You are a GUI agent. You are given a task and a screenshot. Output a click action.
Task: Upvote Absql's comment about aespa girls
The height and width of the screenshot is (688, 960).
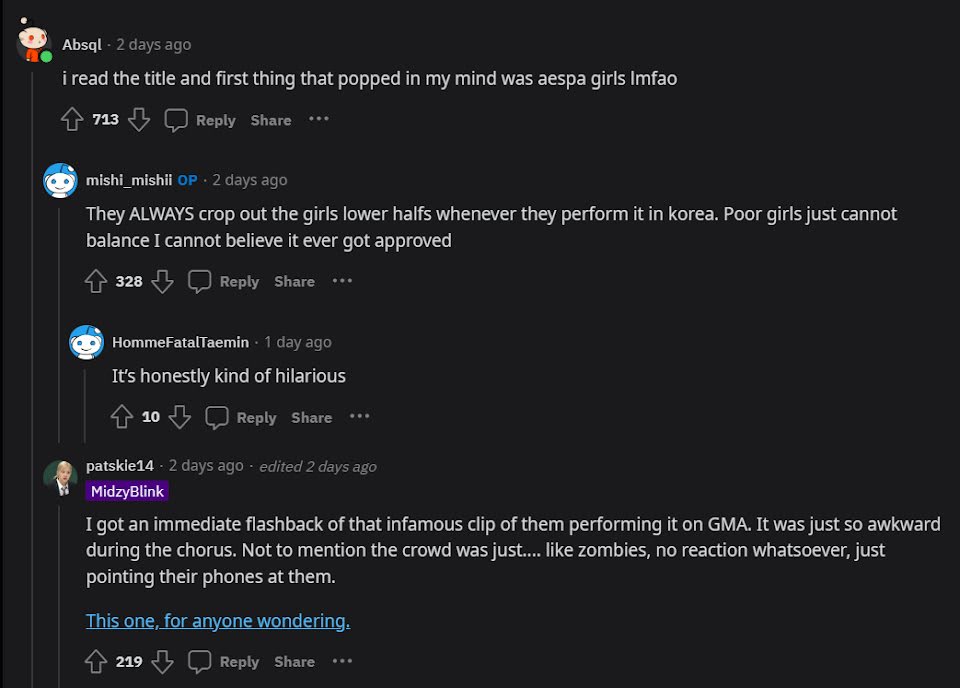pos(72,120)
